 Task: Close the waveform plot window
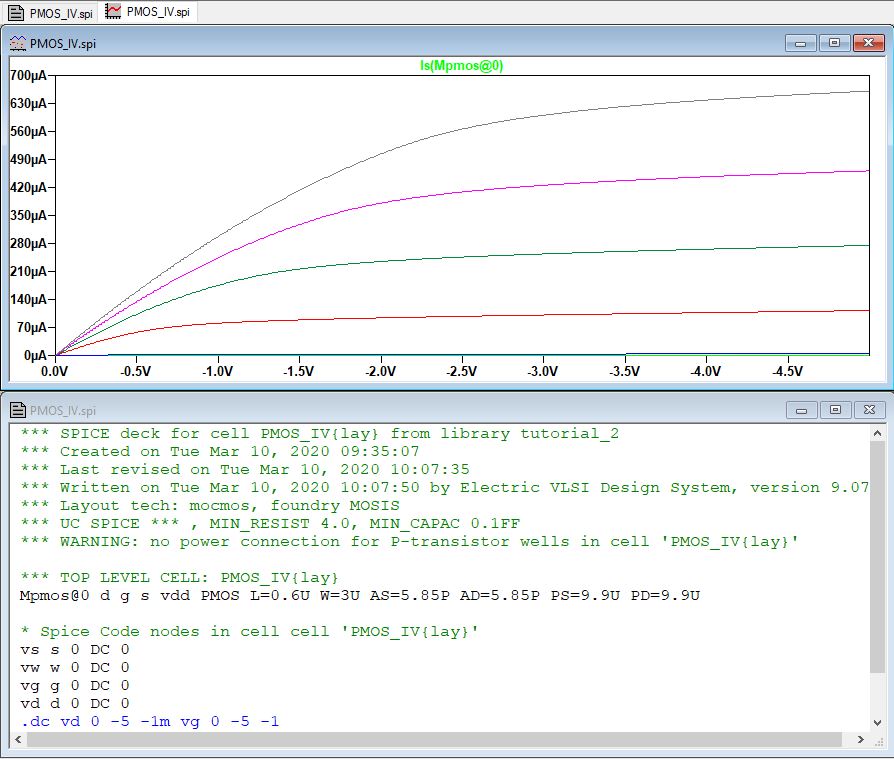pos(867,43)
